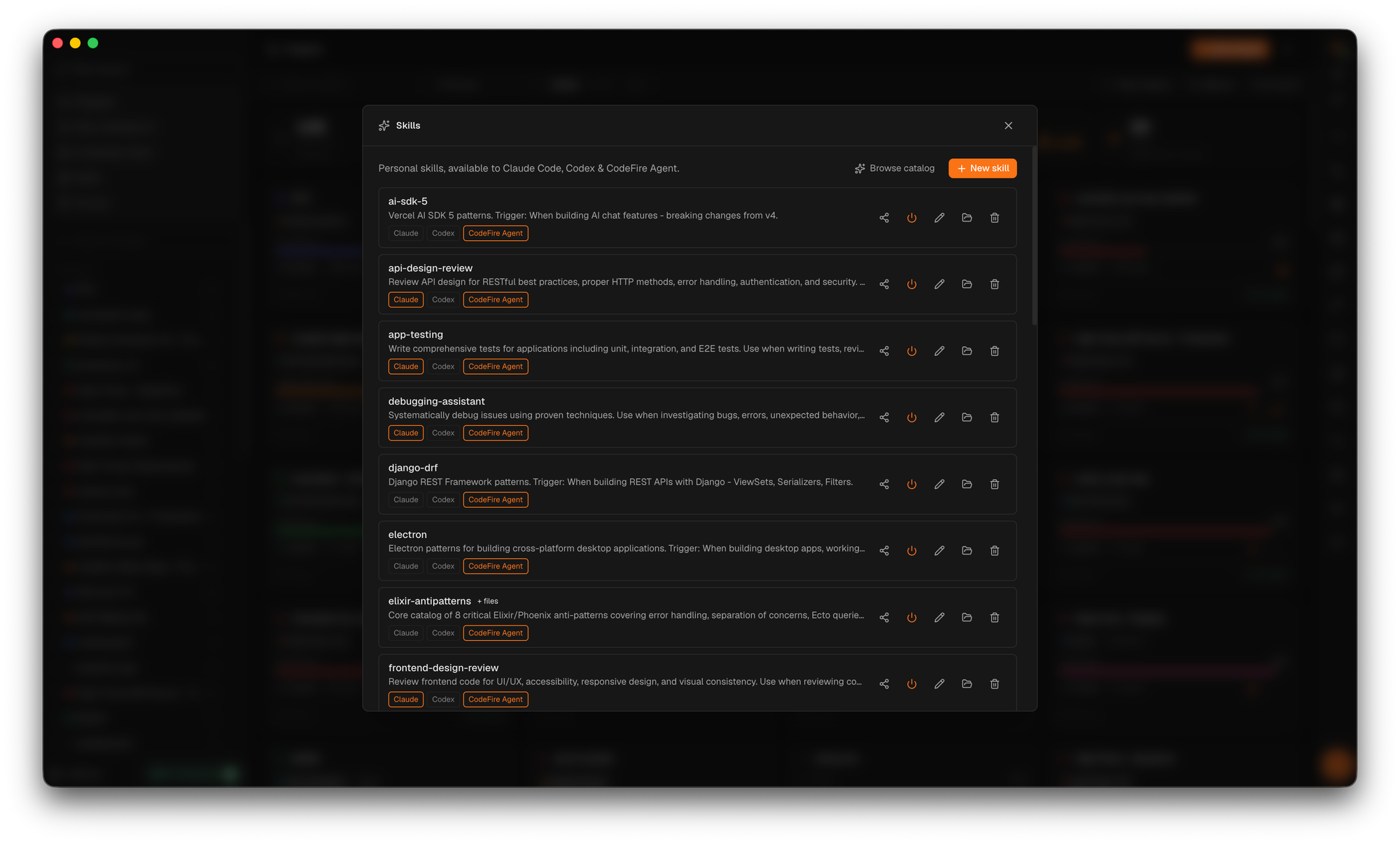Delete the electron skill
The image size is (1400, 844).
pos(995,551)
